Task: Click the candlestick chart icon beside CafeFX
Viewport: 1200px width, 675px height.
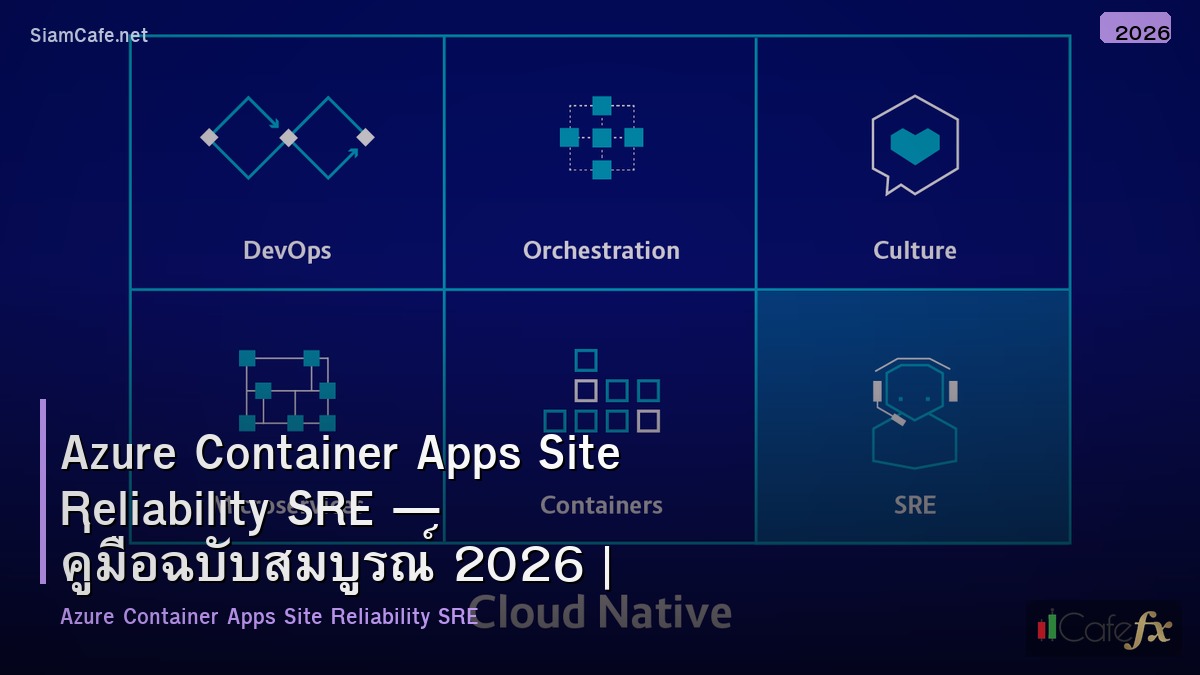Action: click(1045, 628)
